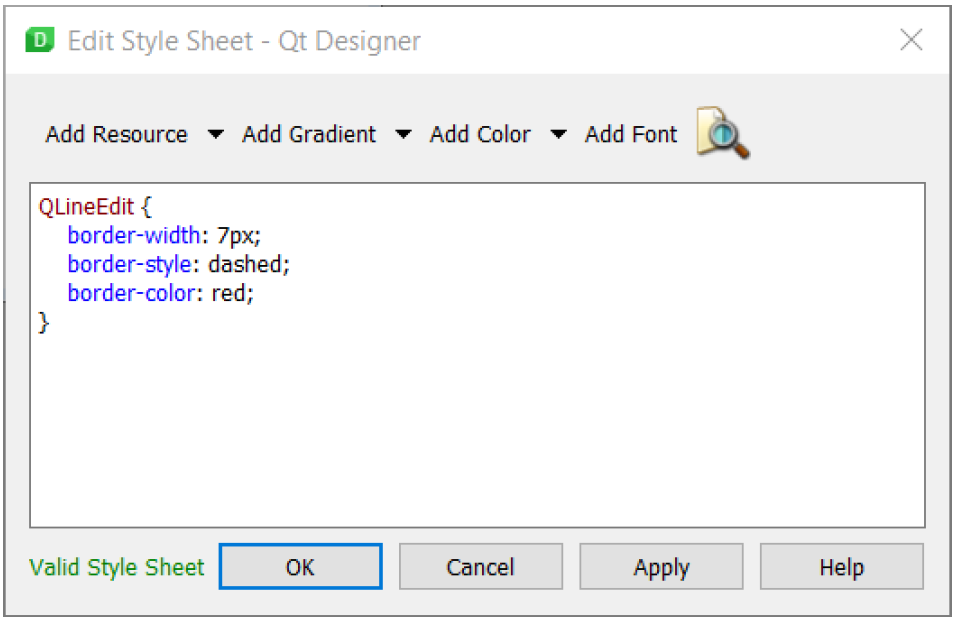Click the Qt Designer app icon in title bar
The width and height of the screenshot is (960, 622).
(x=40, y=40)
